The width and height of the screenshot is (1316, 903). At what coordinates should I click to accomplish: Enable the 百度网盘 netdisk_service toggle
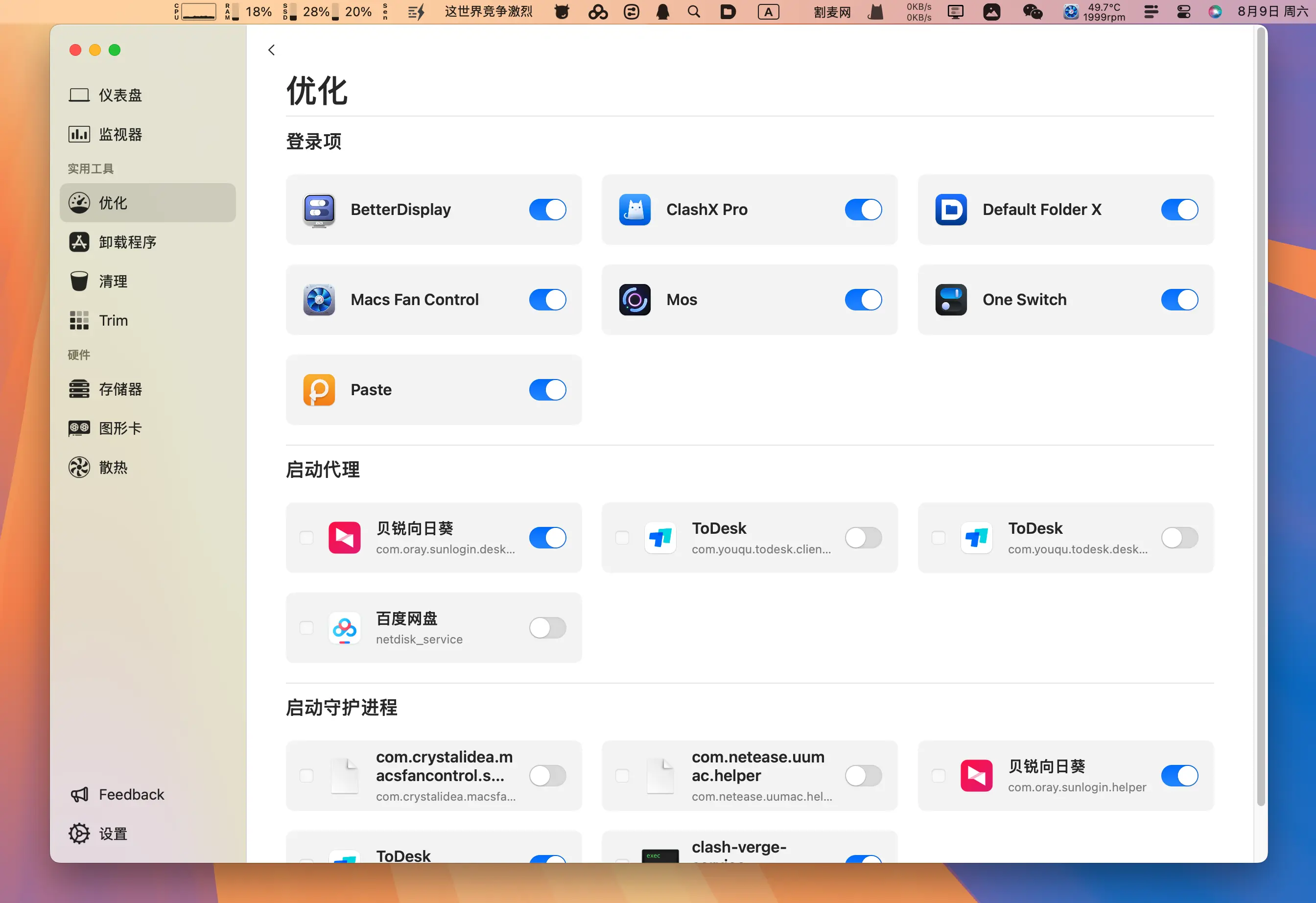click(547, 628)
